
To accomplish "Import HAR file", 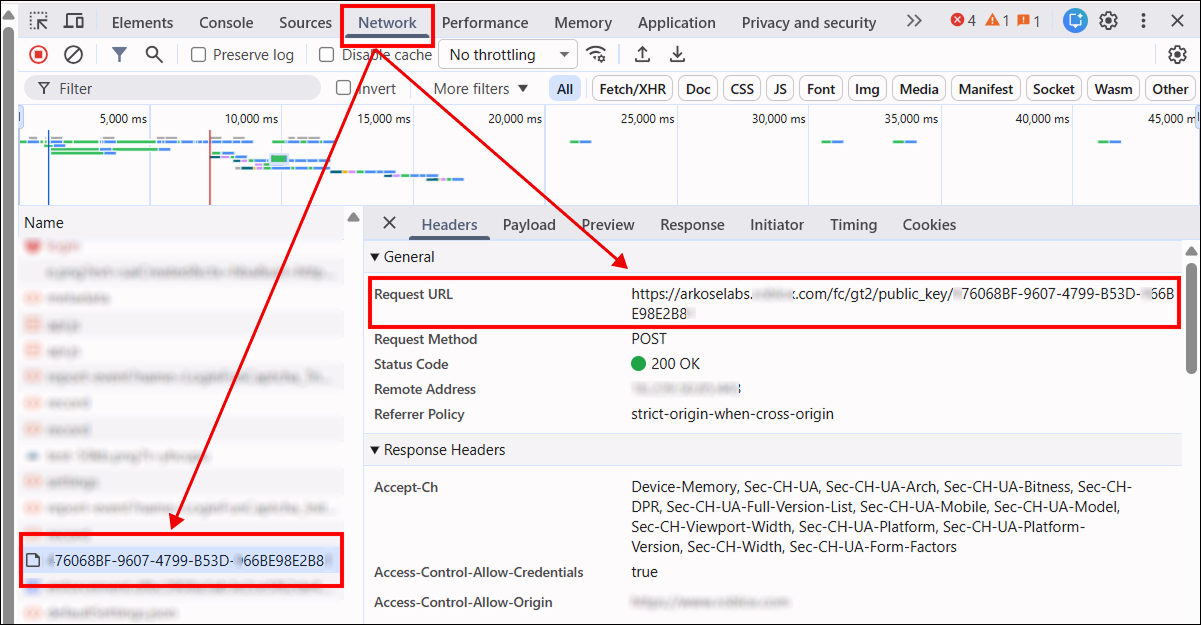I will click(642, 54).
